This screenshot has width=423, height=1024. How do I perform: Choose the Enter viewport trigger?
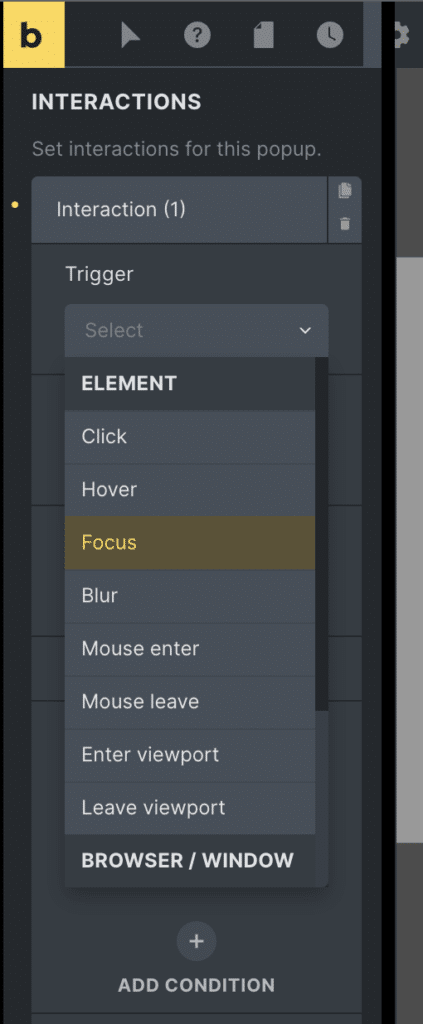190,754
